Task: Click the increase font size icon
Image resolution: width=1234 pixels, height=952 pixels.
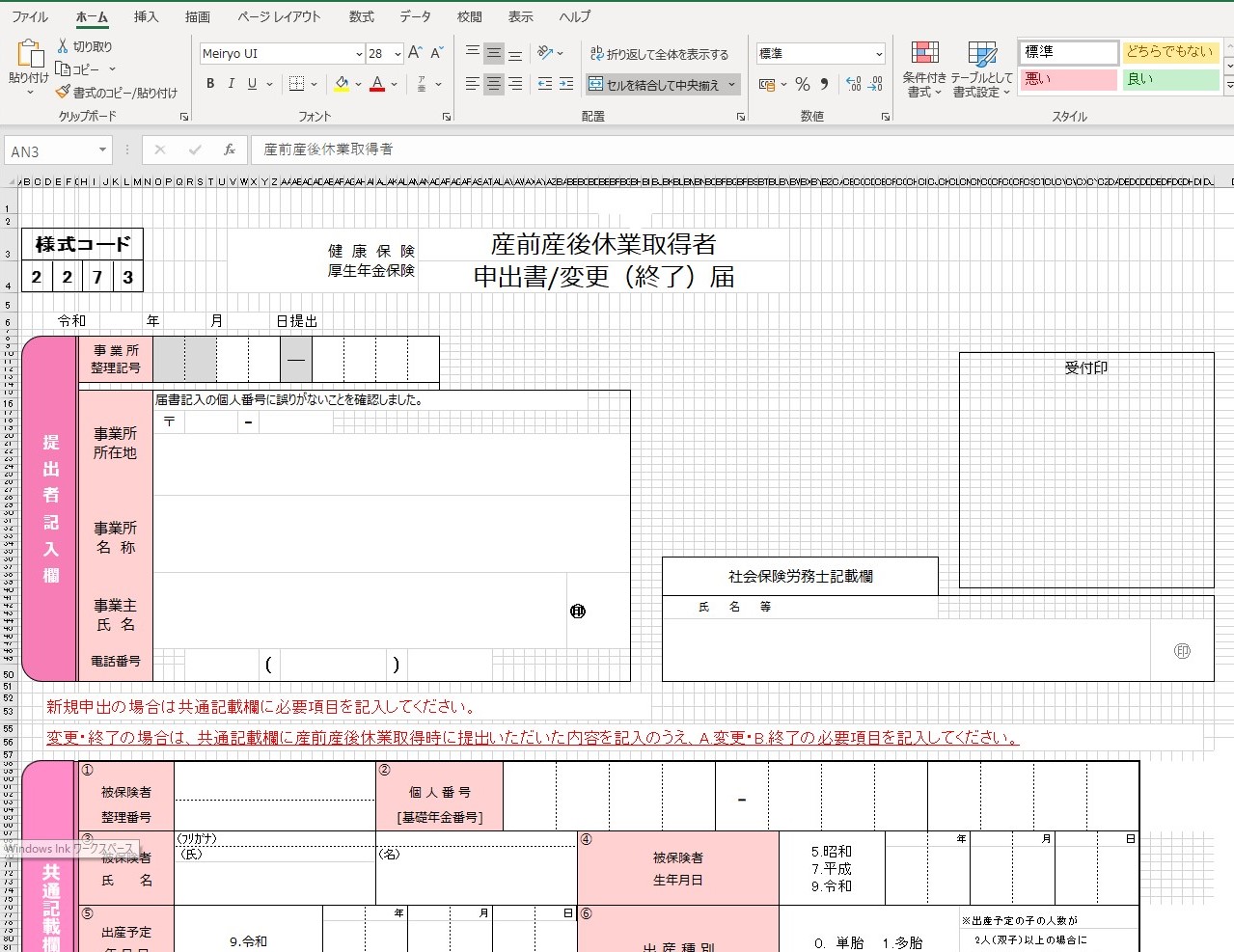Action: click(x=415, y=53)
